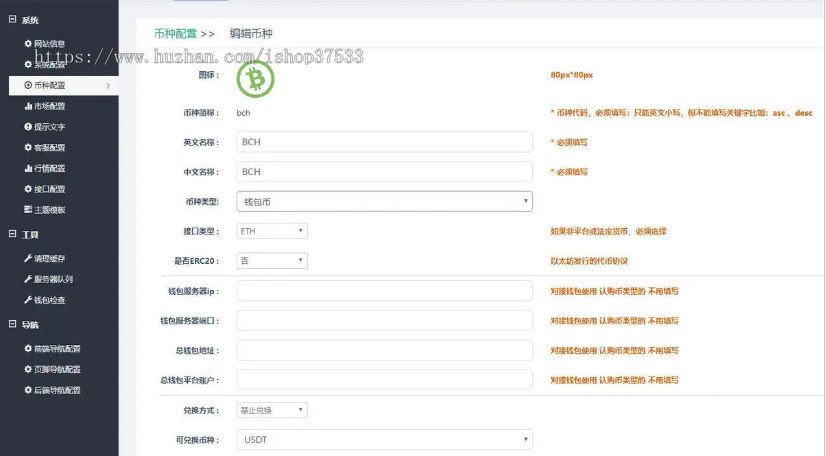Viewport: 826px width, 456px height.
Task: Open the 可兑换币种 dropdown showing USDT
Action: coord(385,440)
